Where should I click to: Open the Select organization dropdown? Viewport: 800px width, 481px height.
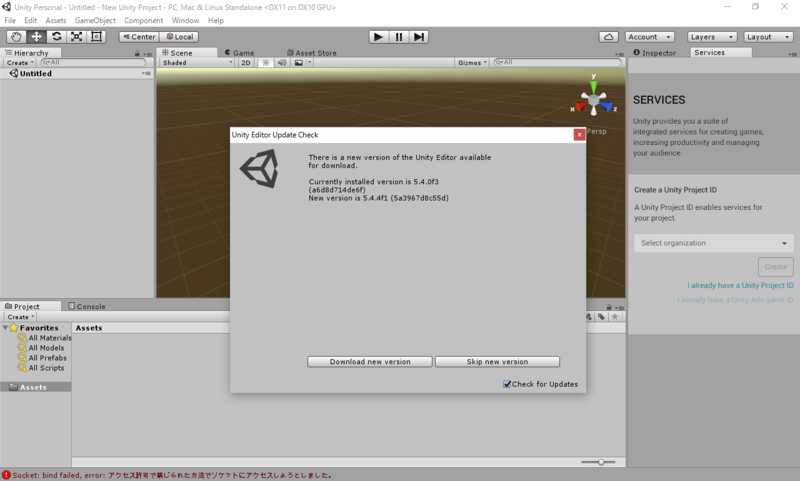click(x=714, y=243)
